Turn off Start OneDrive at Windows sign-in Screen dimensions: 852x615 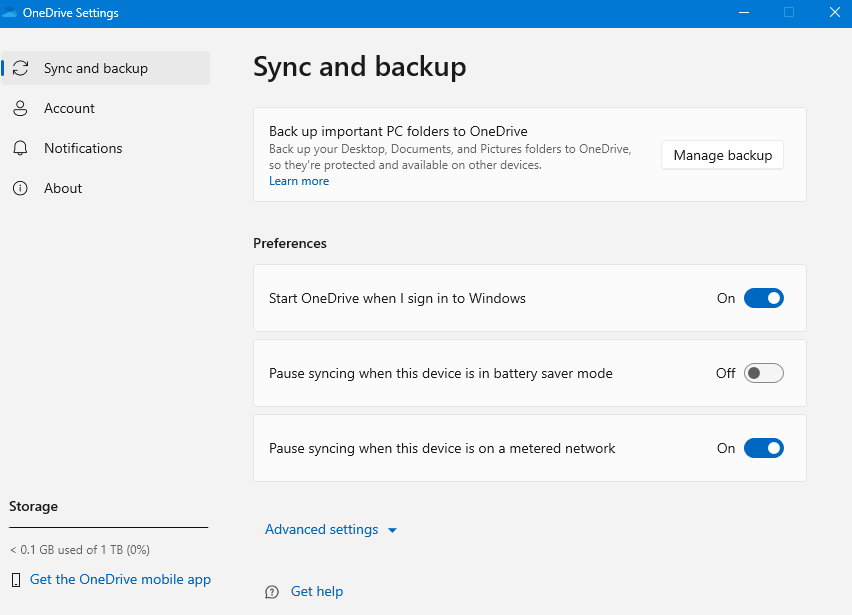[763, 298]
